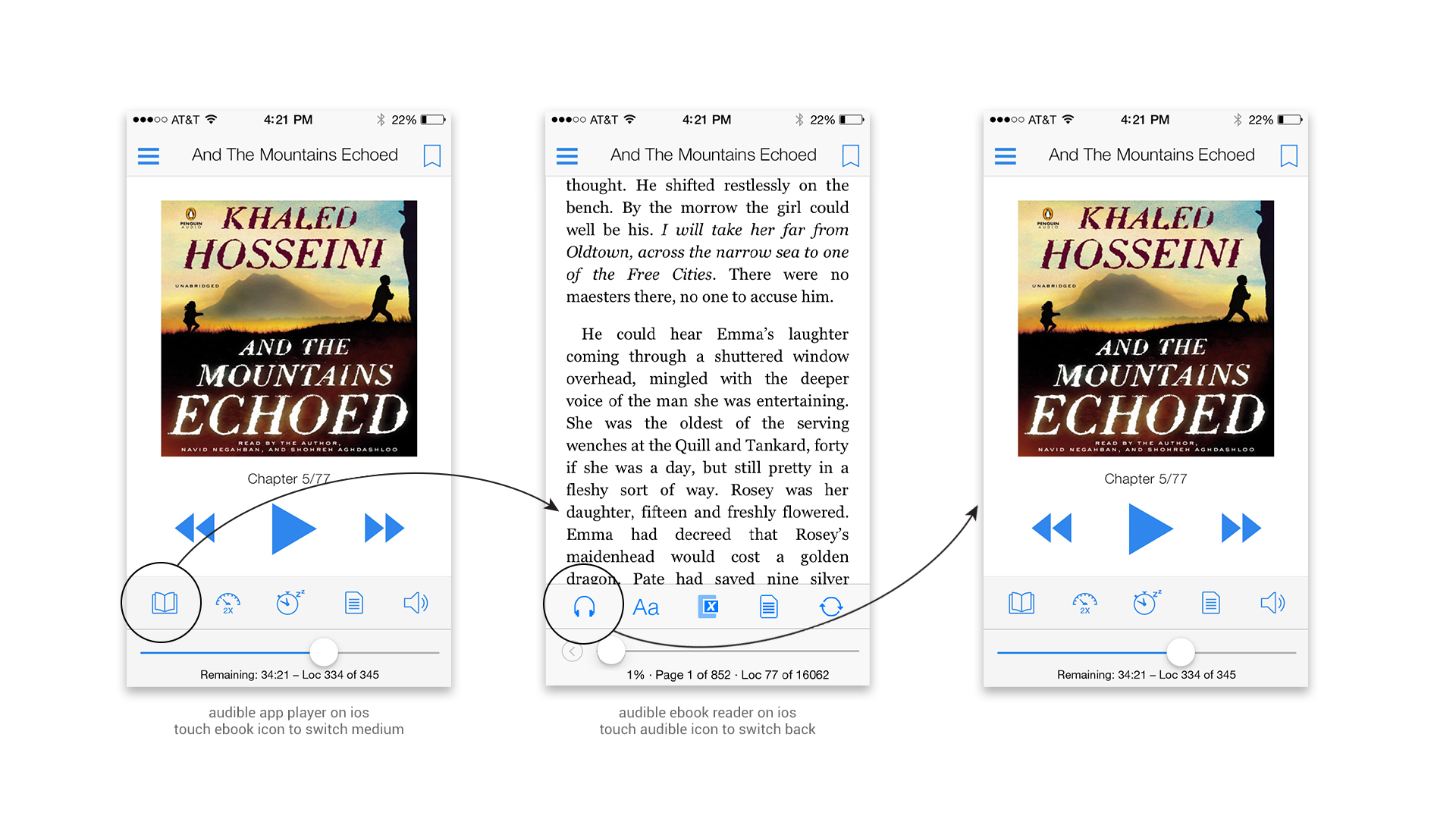Move the reading progress knob in ebook reader
Screen dimensions: 1456x819
(x=610, y=651)
